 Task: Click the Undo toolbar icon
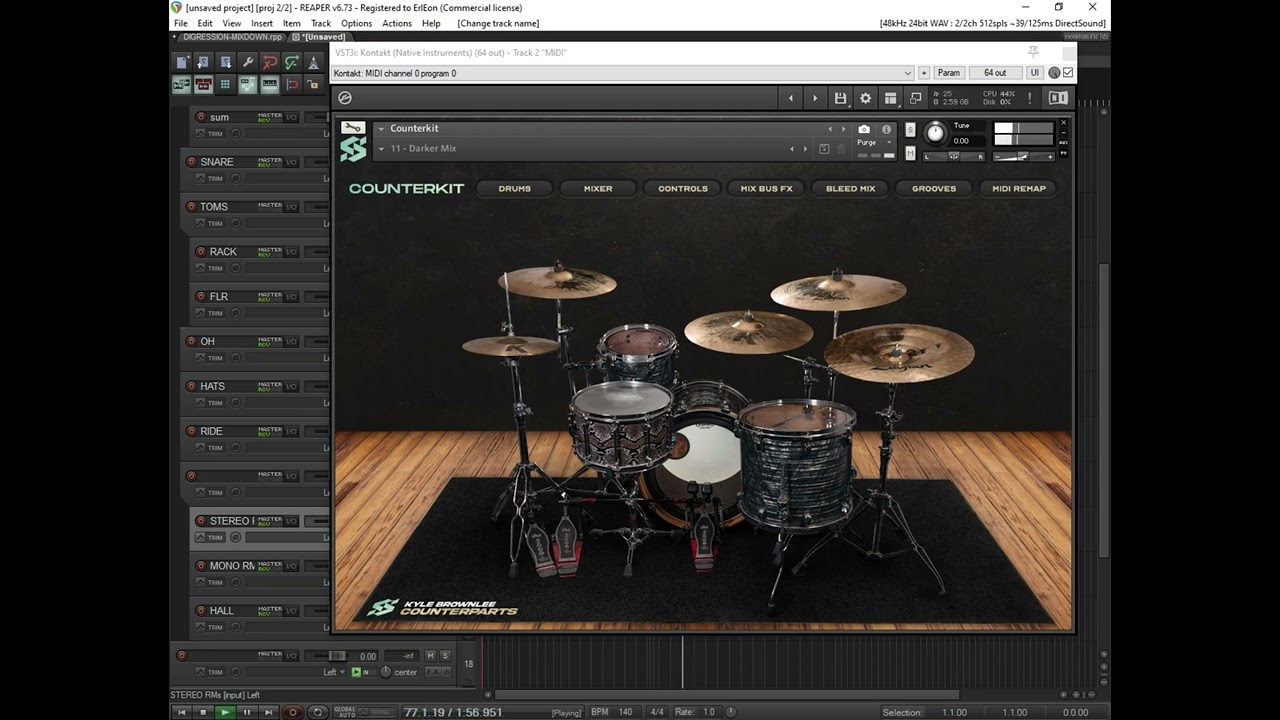[269, 62]
